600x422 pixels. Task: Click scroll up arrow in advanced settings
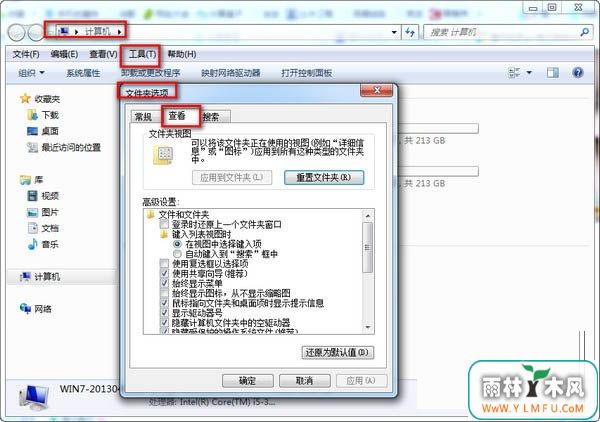coord(368,216)
